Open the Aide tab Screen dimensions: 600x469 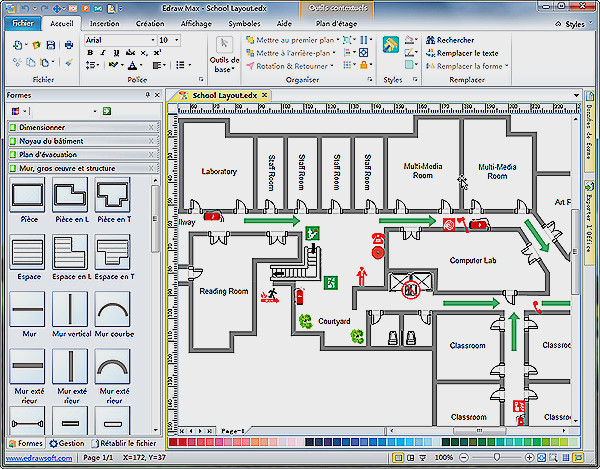(x=284, y=23)
